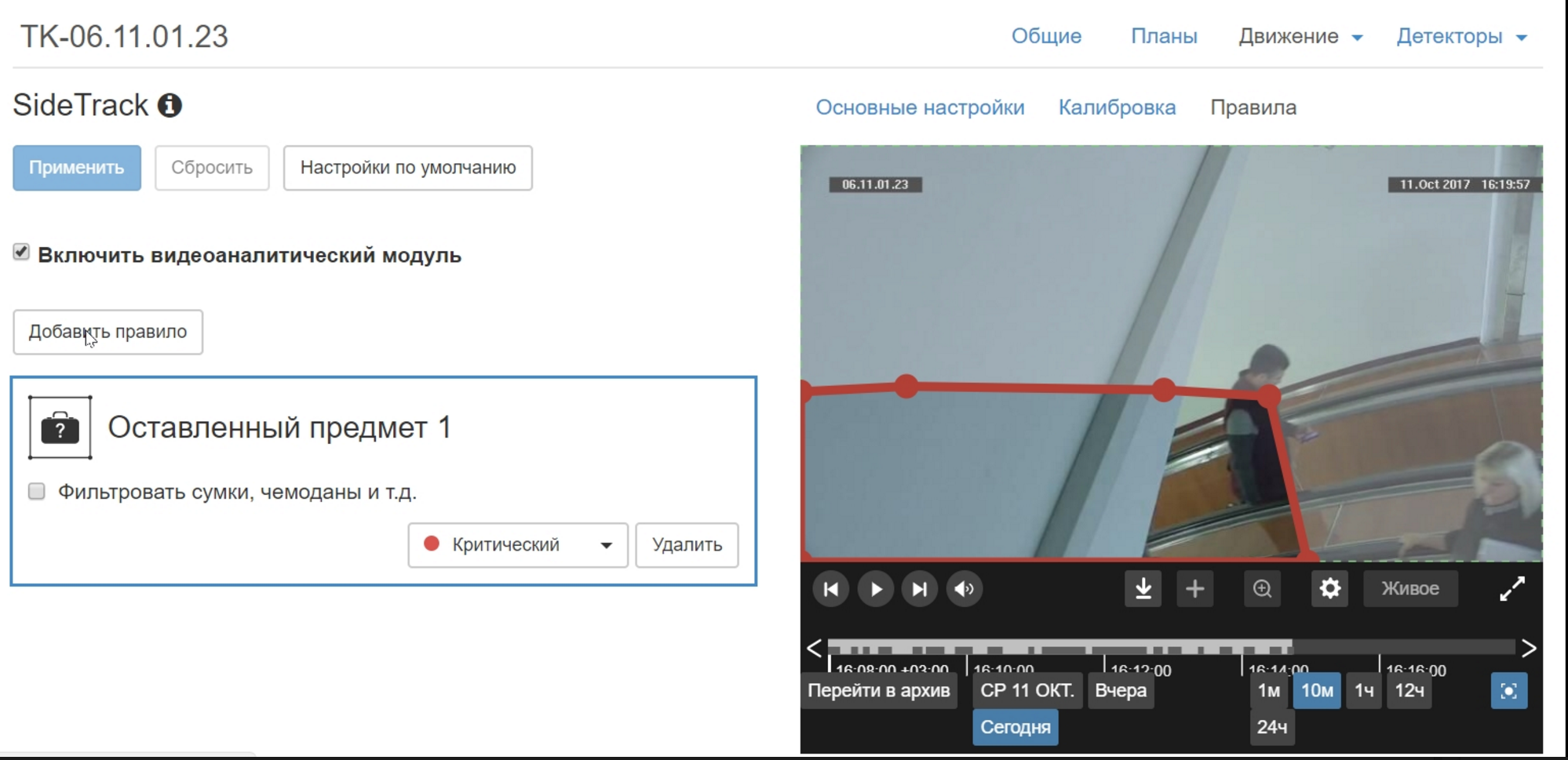Click the plus icon in player toolbar
This screenshot has width=1568, height=760.
point(1195,589)
